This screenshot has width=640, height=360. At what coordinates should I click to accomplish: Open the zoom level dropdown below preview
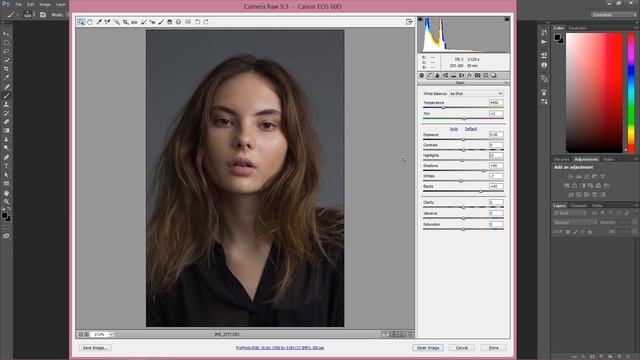[111, 334]
